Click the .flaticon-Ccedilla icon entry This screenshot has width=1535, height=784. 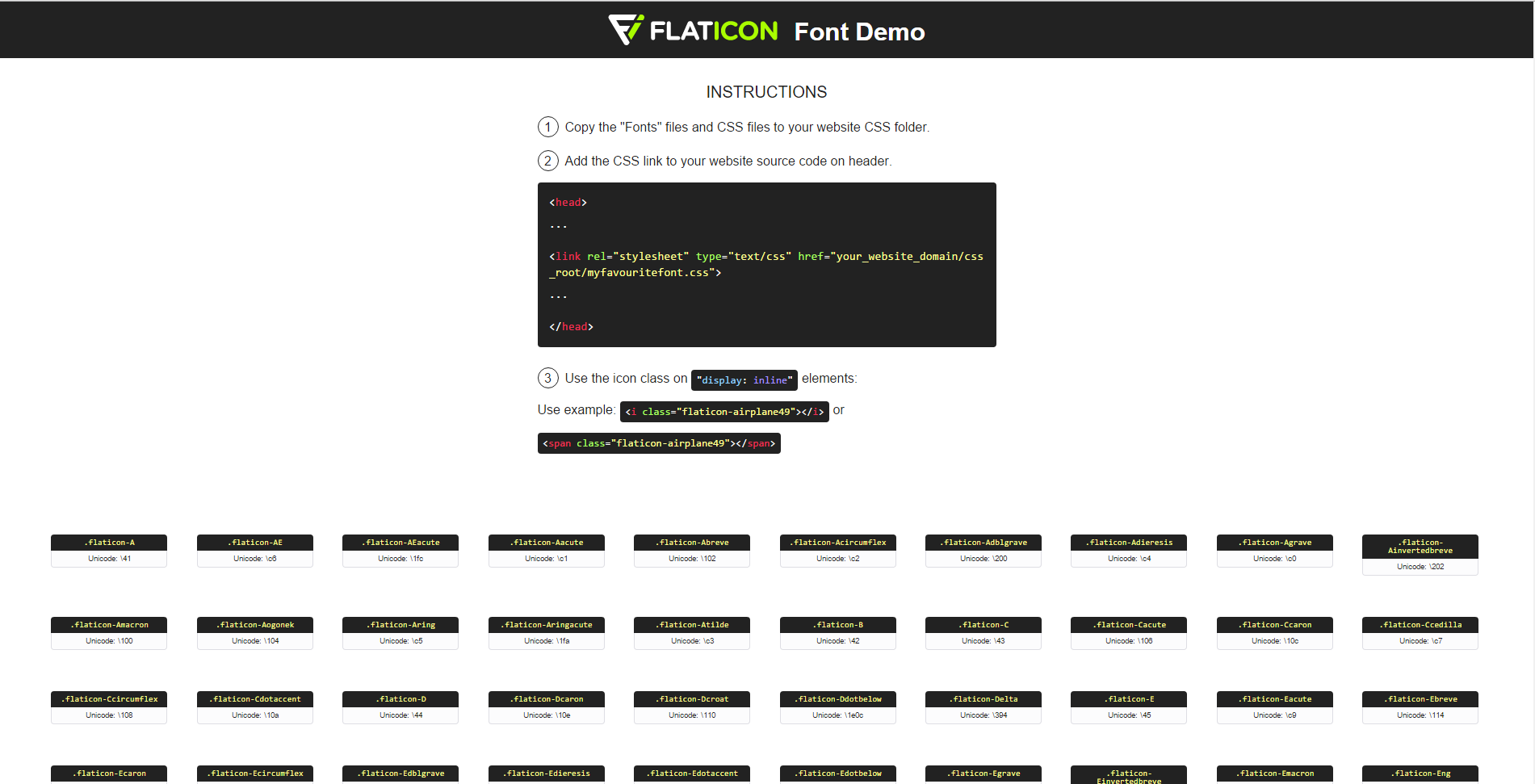1420,632
